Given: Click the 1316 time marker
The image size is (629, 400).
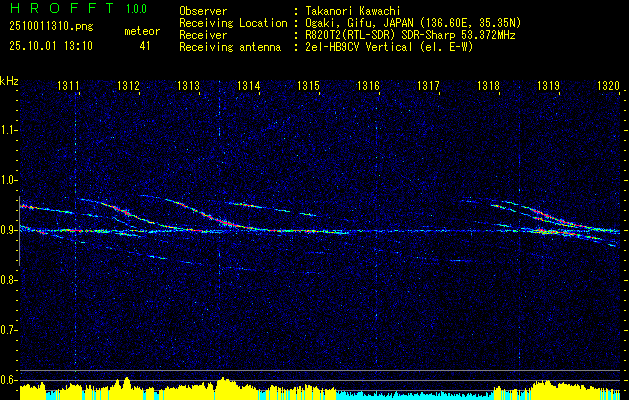Looking at the screenshot, I should (x=368, y=86).
